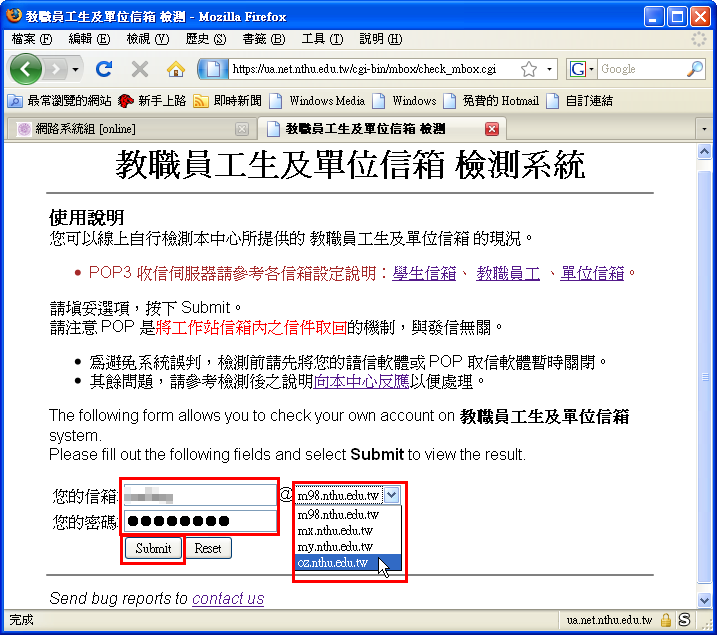
Task: Click the Stop loading X icon
Action: point(140,69)
